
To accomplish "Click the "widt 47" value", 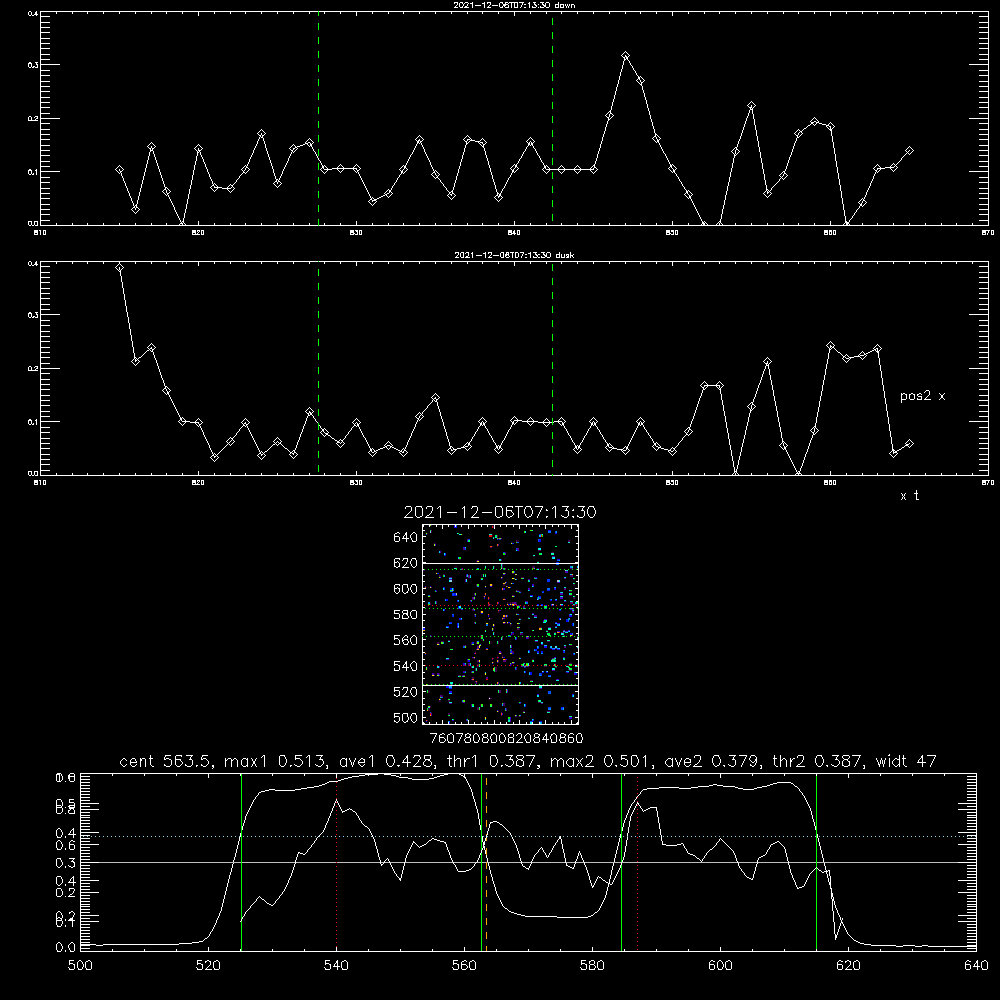I will point(906,761).
